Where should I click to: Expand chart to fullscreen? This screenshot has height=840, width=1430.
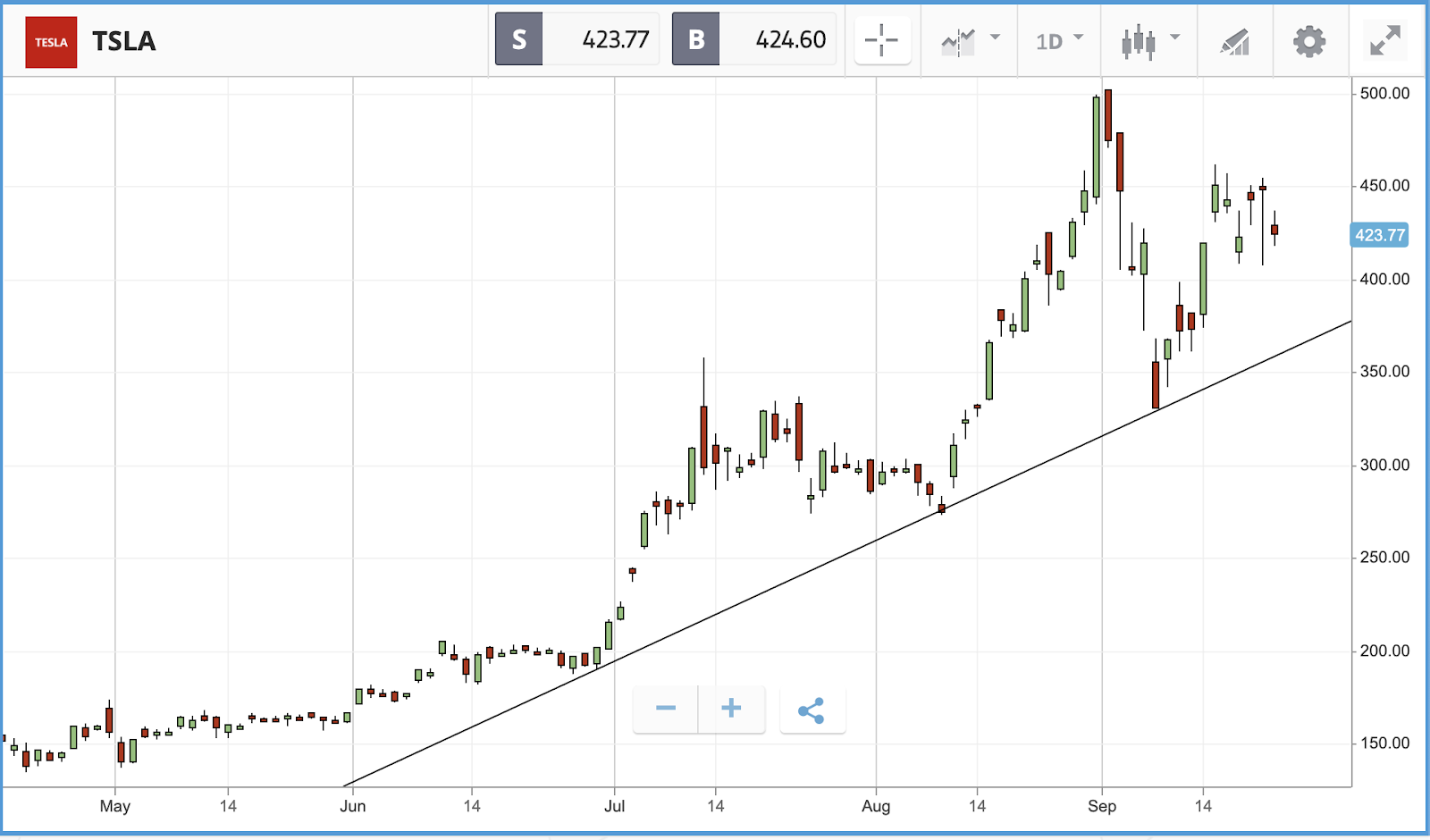pos(1385,41)
